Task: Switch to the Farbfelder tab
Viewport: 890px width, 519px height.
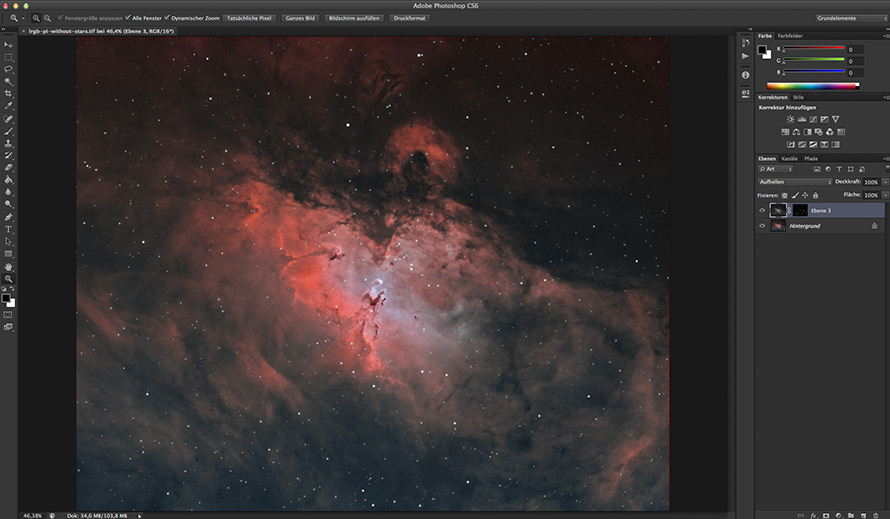Action: tap(790, 36)
